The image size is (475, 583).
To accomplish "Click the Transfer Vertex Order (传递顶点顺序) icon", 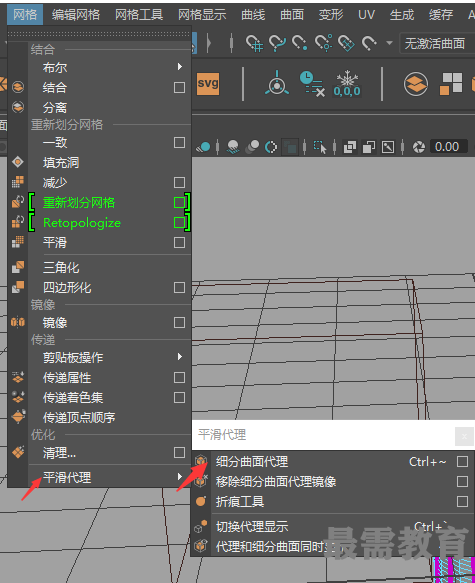I will point(18,417).
